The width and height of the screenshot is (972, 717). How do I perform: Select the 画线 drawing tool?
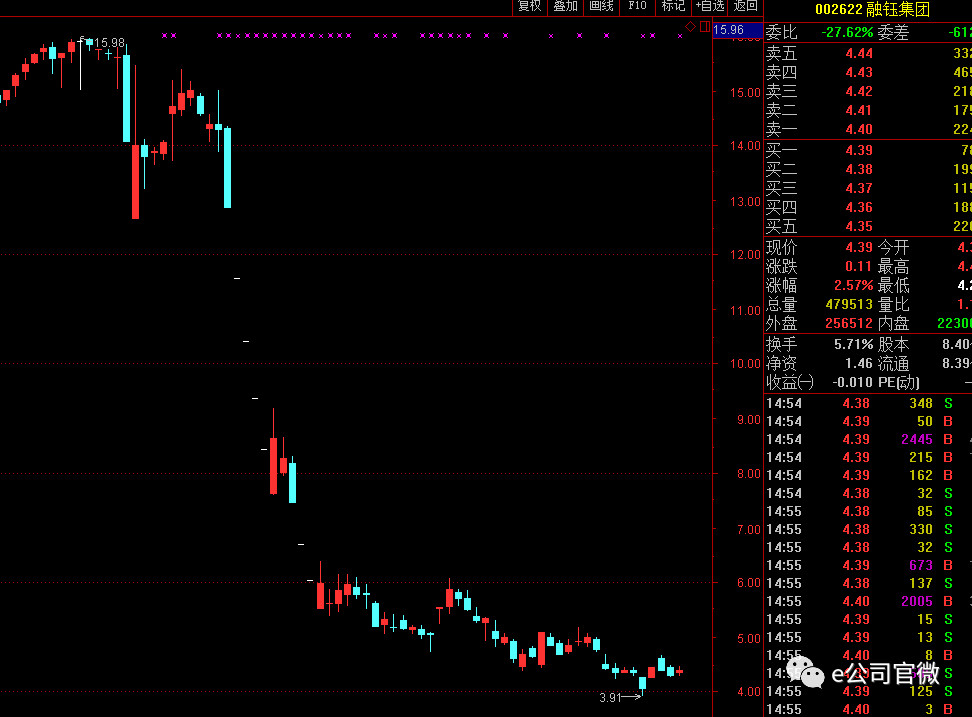[x=601, y=6]
